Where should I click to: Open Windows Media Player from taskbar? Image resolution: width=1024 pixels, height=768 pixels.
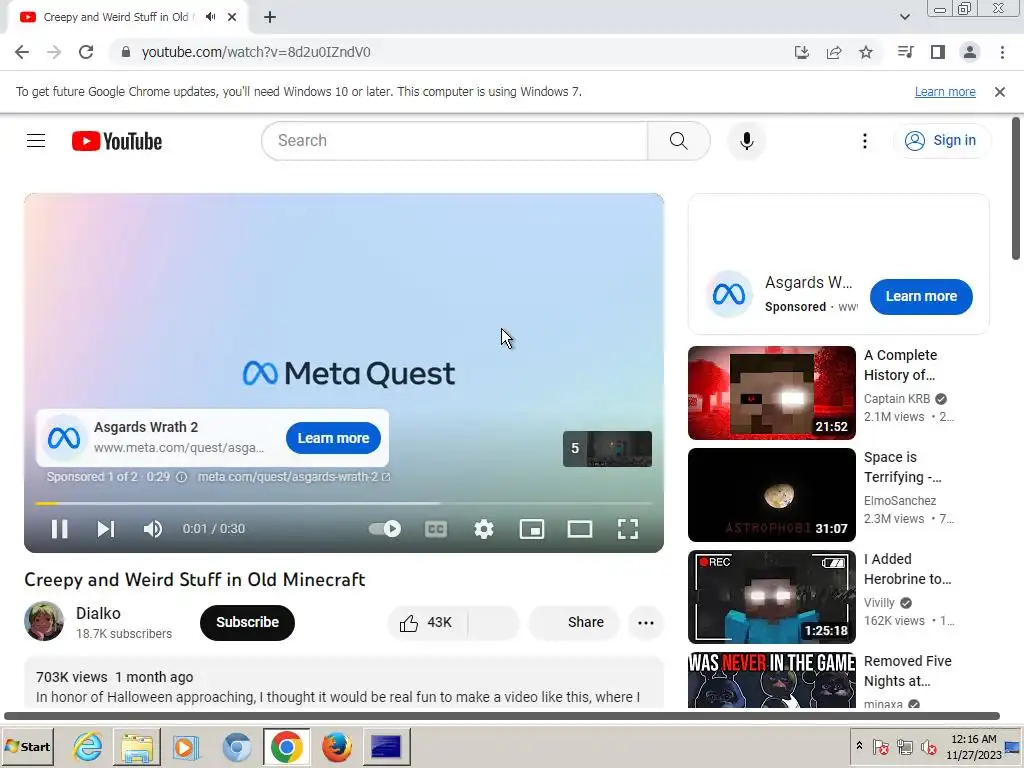(x=186, y=746)
